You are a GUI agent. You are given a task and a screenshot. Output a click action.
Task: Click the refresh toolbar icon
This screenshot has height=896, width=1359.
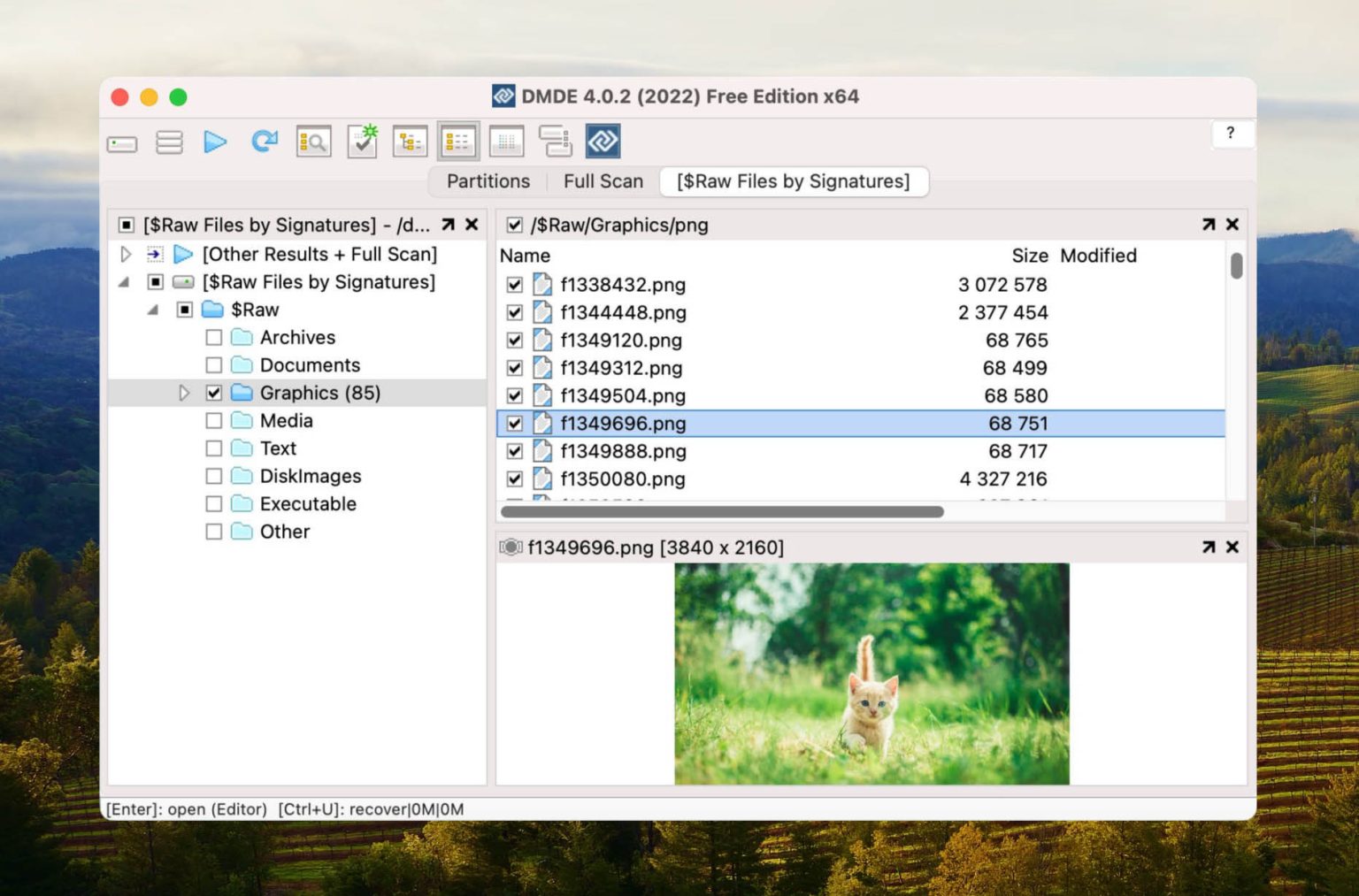point(264,141)
